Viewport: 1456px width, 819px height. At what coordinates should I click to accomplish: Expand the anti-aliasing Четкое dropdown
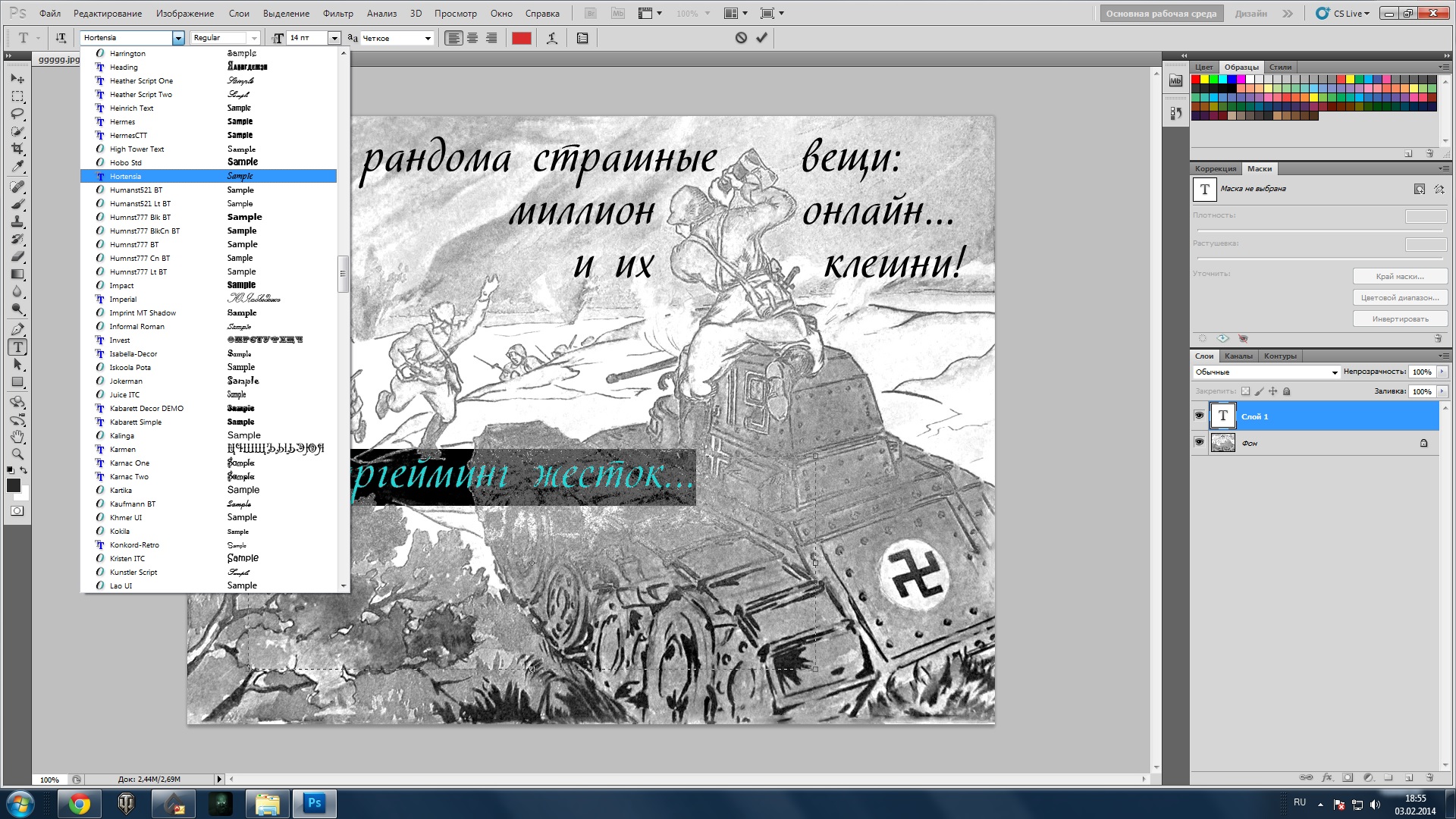coord(428,38)
